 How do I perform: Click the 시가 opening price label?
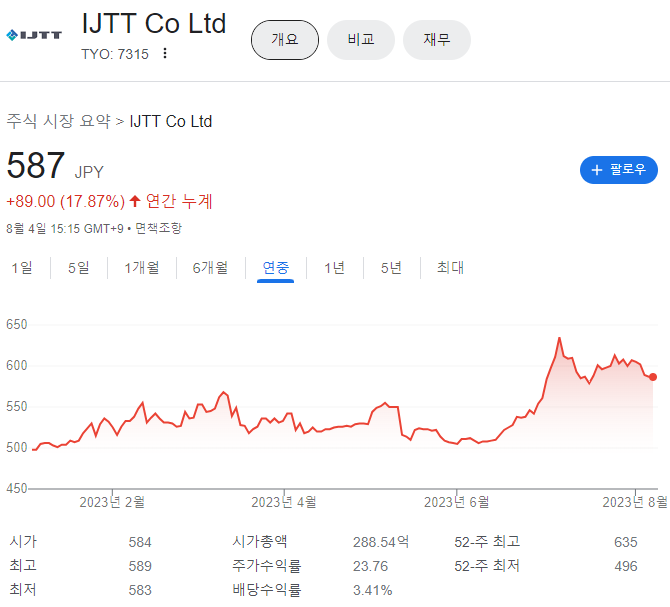(x=23, y=542)
